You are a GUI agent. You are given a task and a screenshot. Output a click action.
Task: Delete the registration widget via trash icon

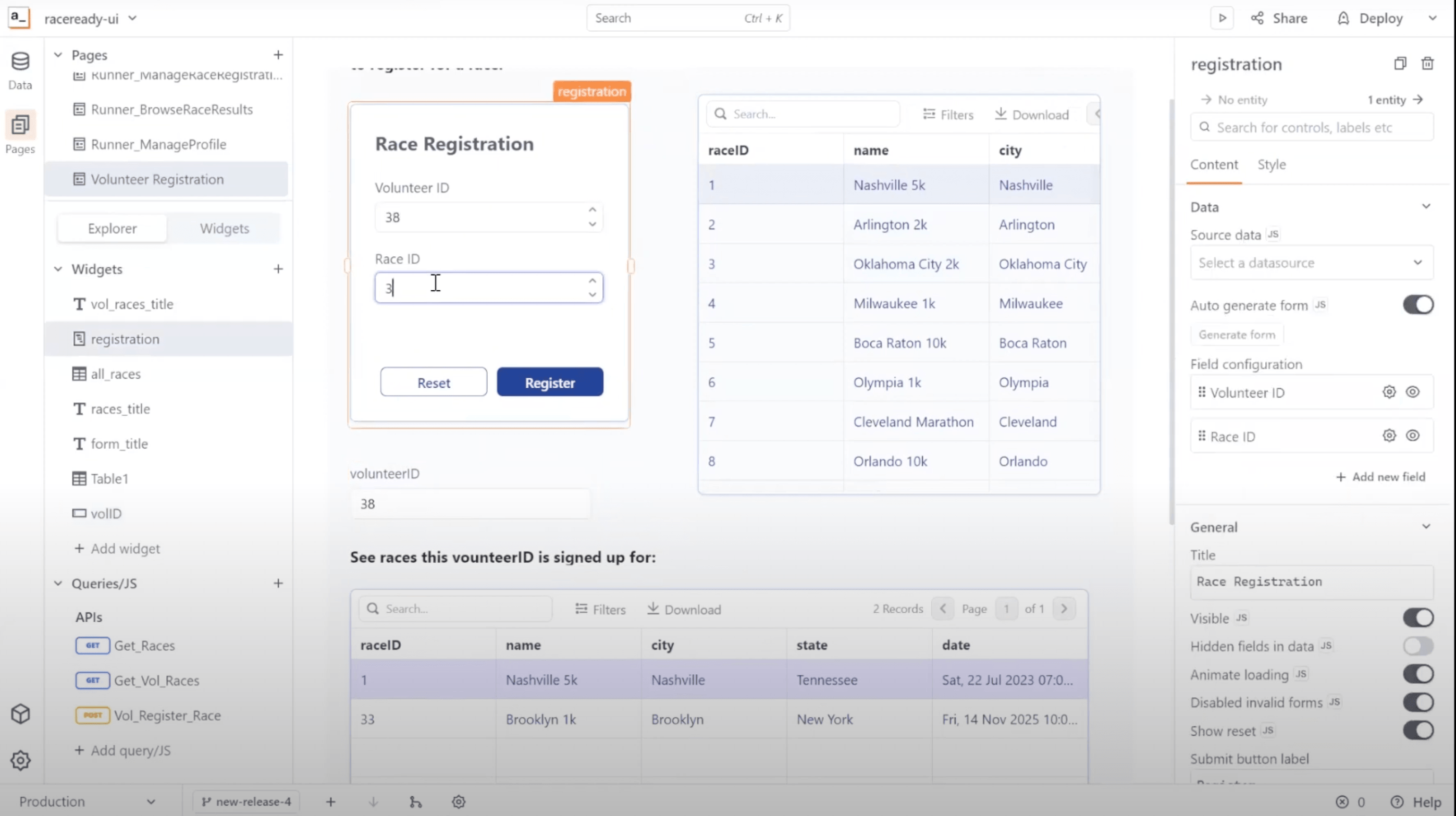click(1427, 63)
